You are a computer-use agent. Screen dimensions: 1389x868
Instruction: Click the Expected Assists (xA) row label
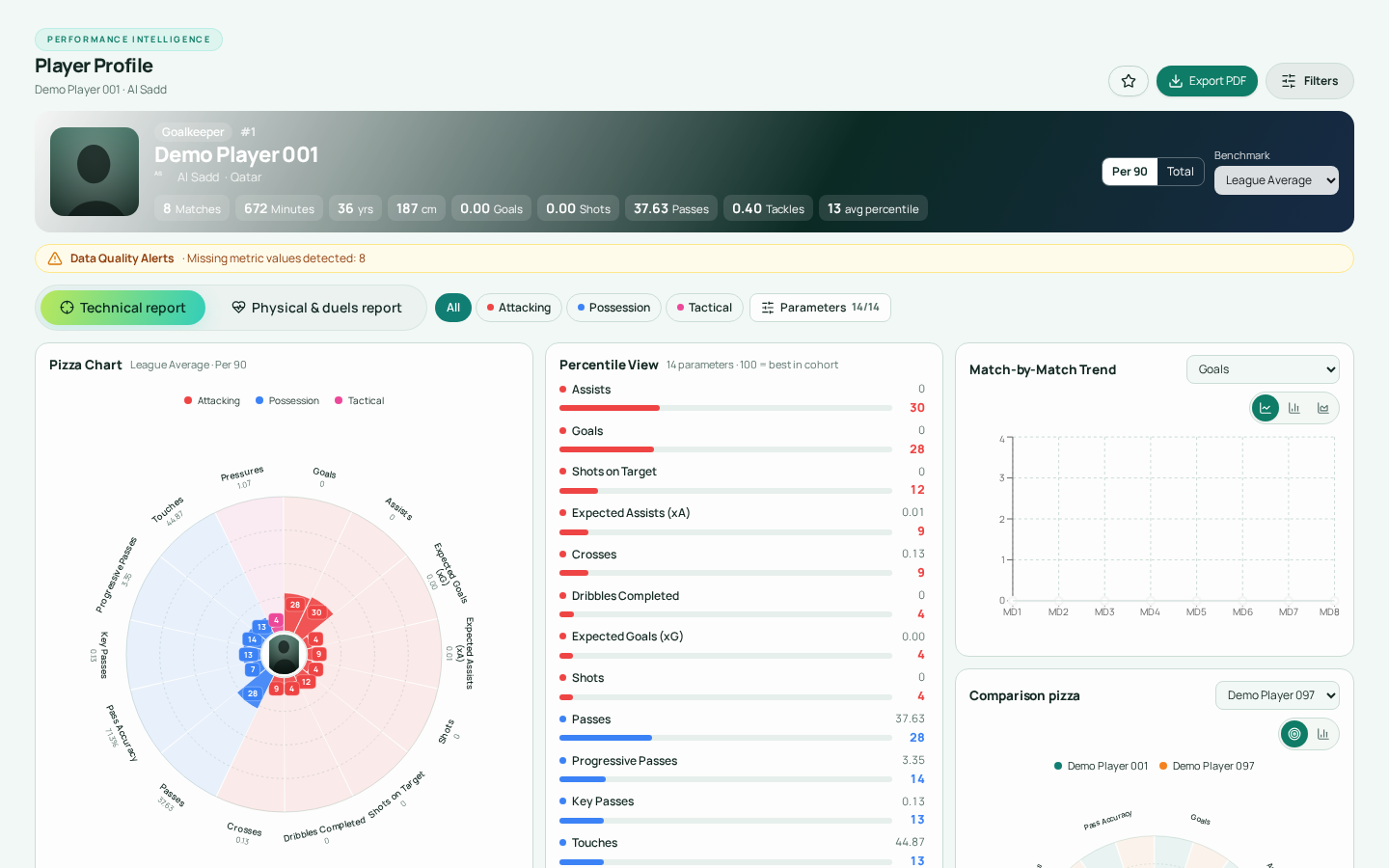pyautogui.click(x=631, y=513)
